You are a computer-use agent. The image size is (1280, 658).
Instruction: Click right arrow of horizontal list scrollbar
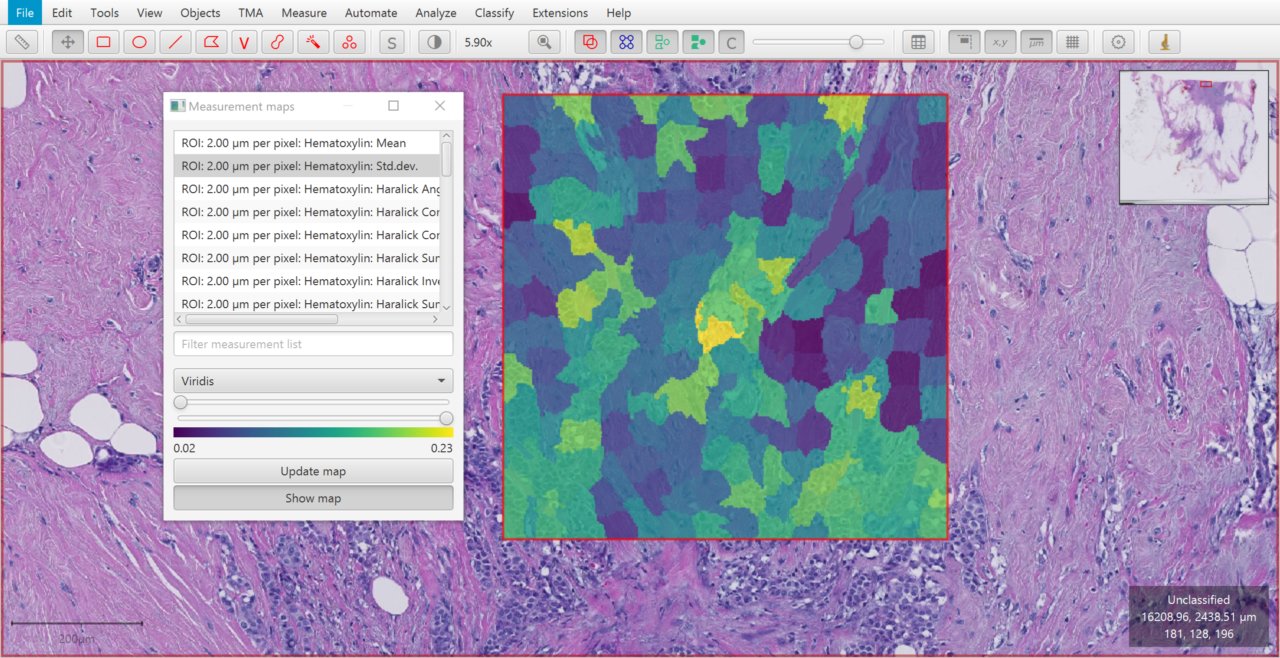pos(435,319)
